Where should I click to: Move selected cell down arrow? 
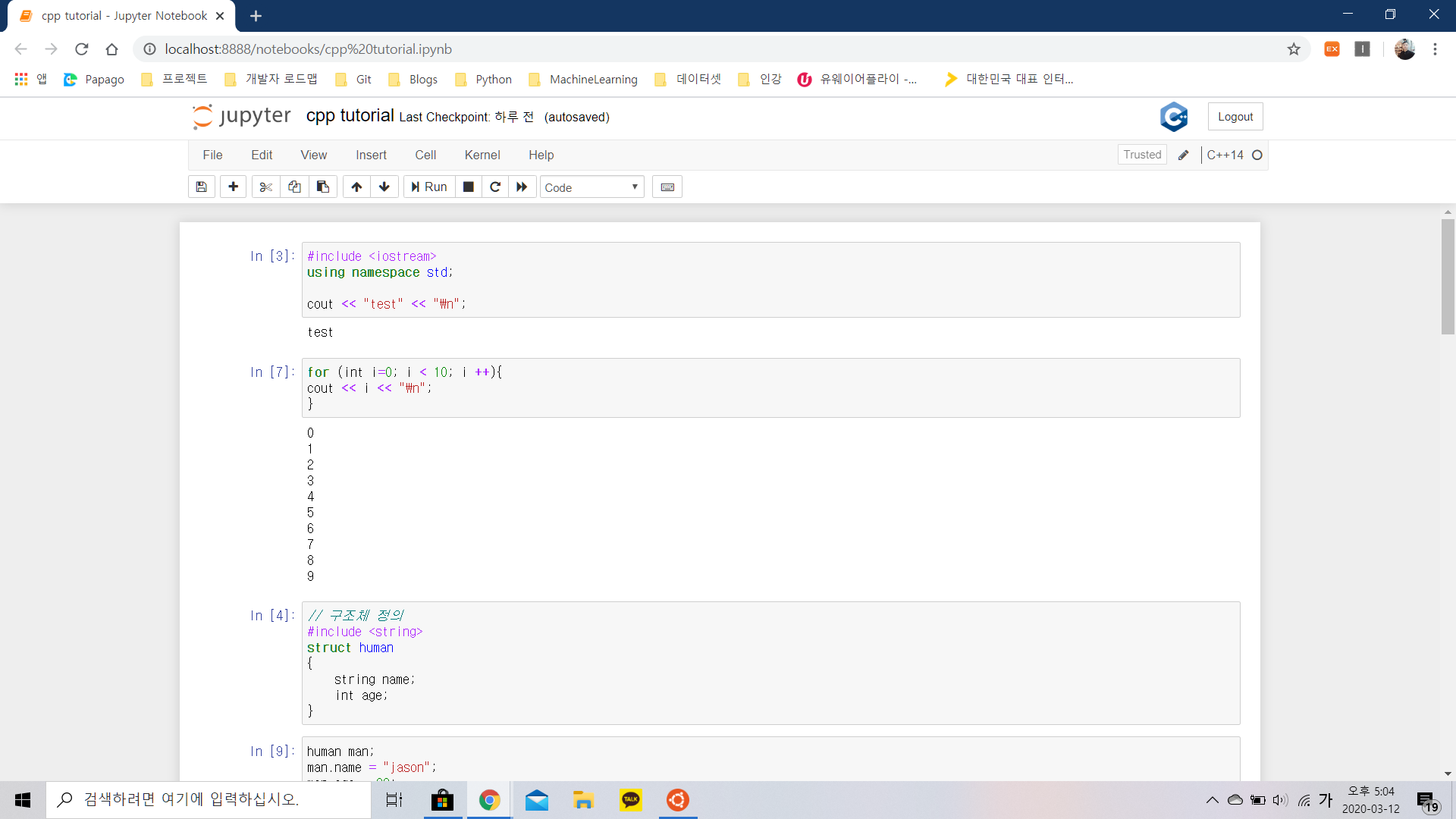pyautogui.click(x=384, y=187)
